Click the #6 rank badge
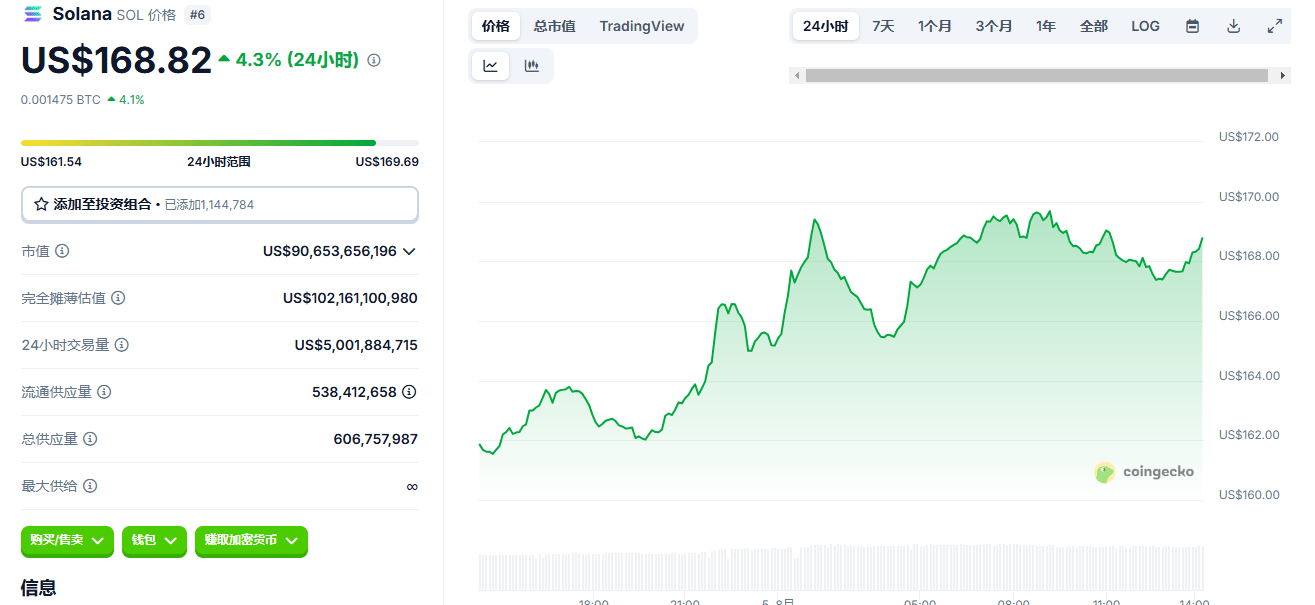 coord(197,14)
